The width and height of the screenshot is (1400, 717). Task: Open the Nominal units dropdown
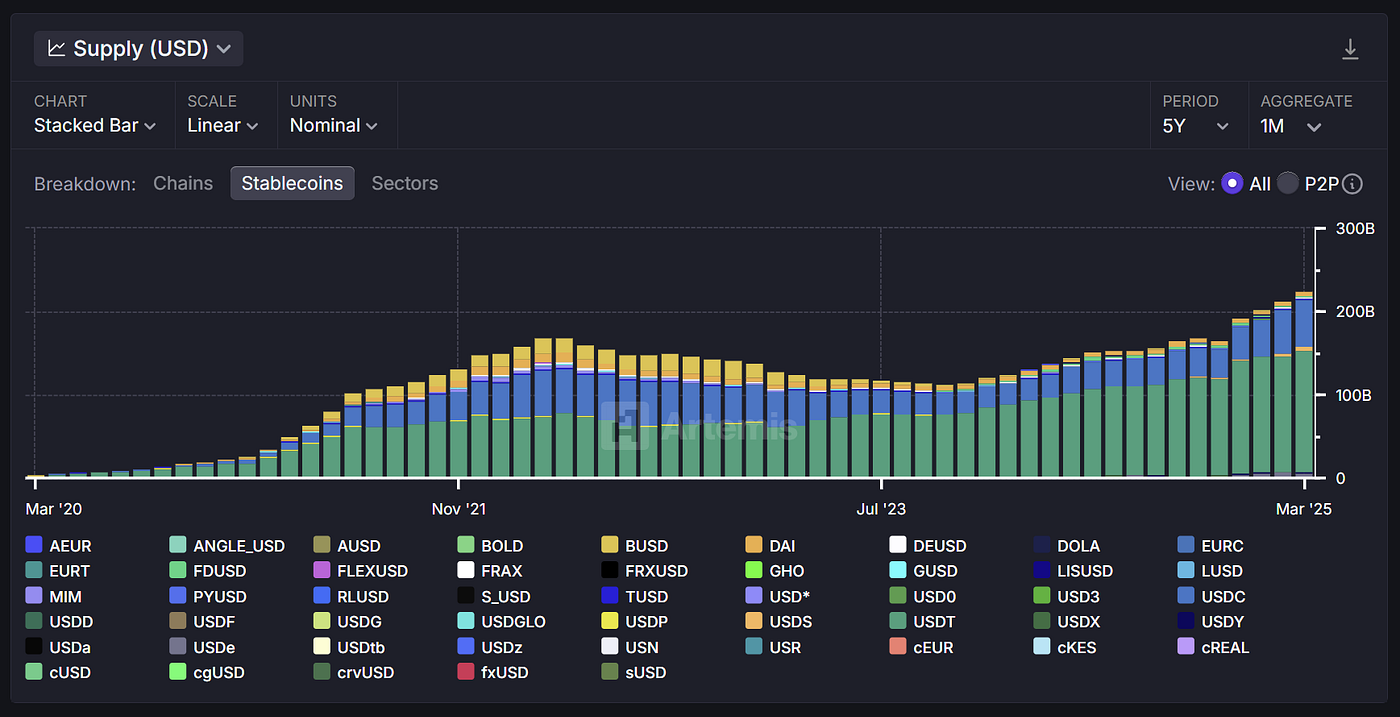[x=334, y=125]
